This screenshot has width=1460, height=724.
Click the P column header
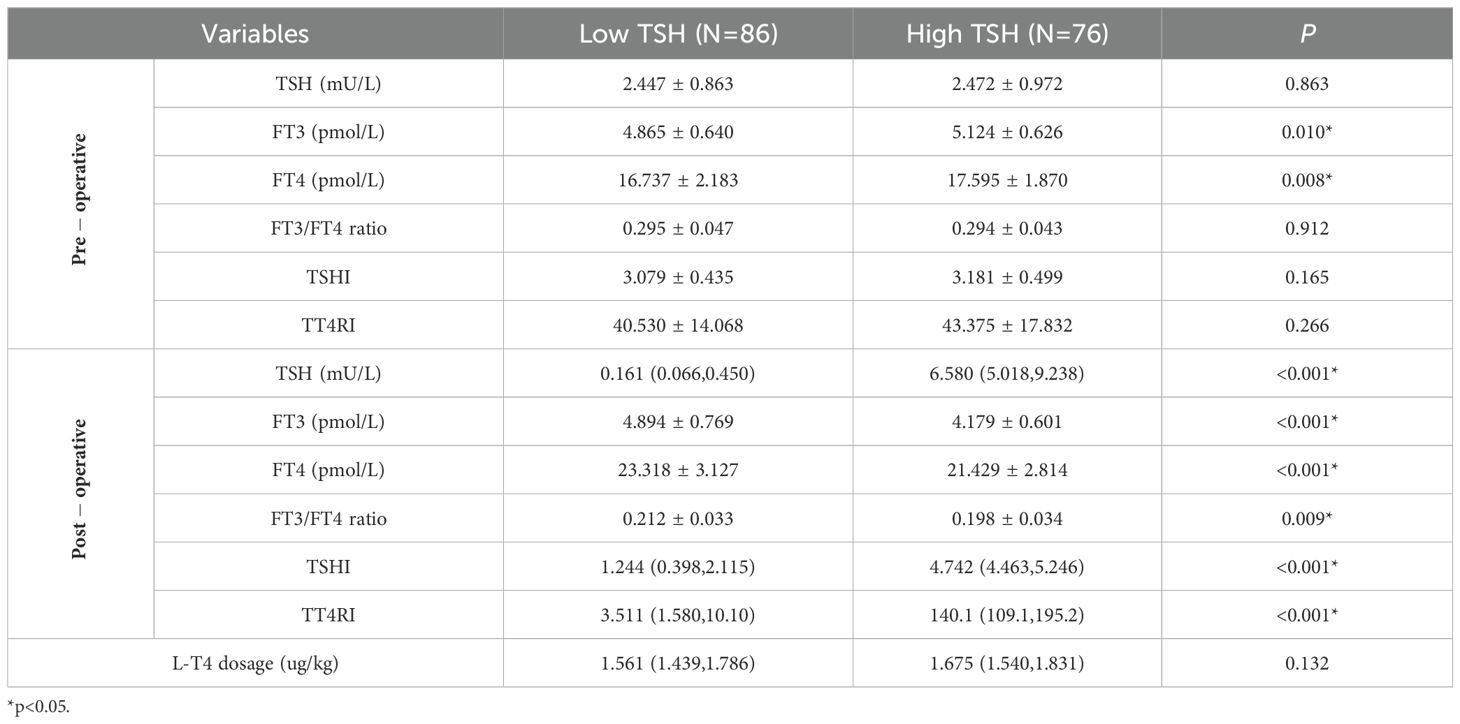[1308, 34]
